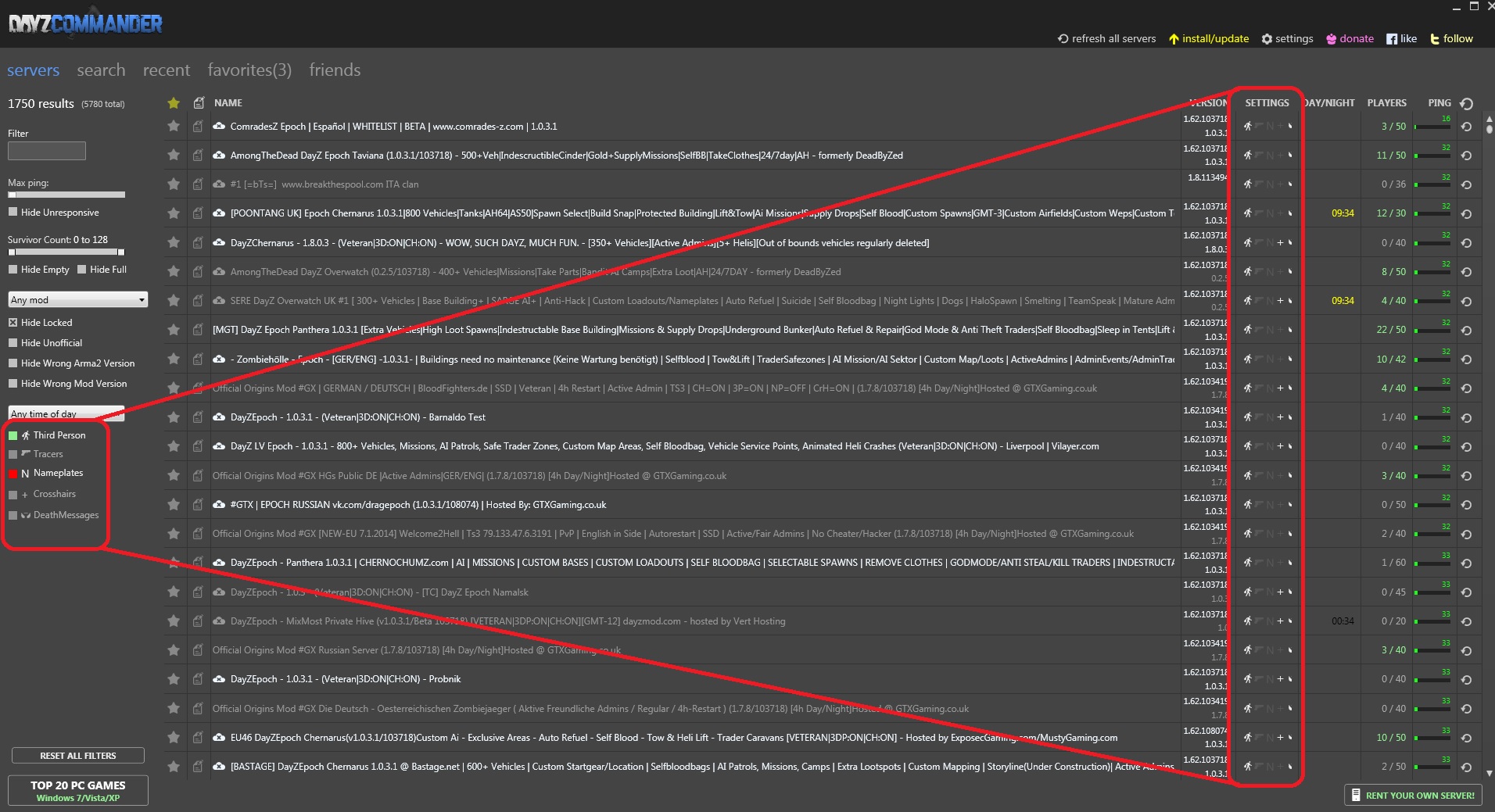Switch to the servers tab
The height and width of the screenshot is (812, 1495).
click(33, 70)
